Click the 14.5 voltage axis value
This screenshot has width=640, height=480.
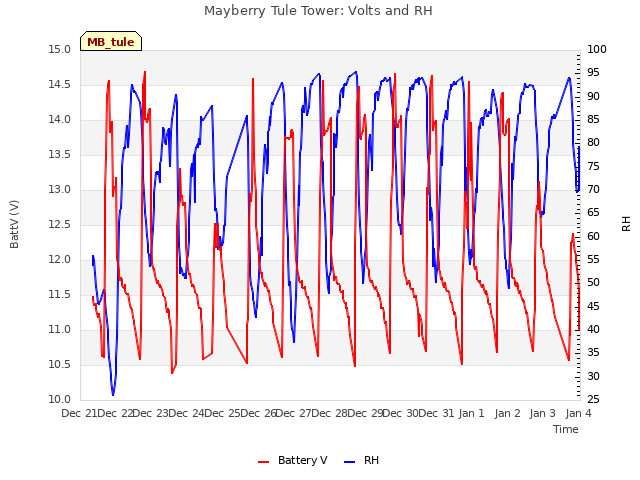60,85
